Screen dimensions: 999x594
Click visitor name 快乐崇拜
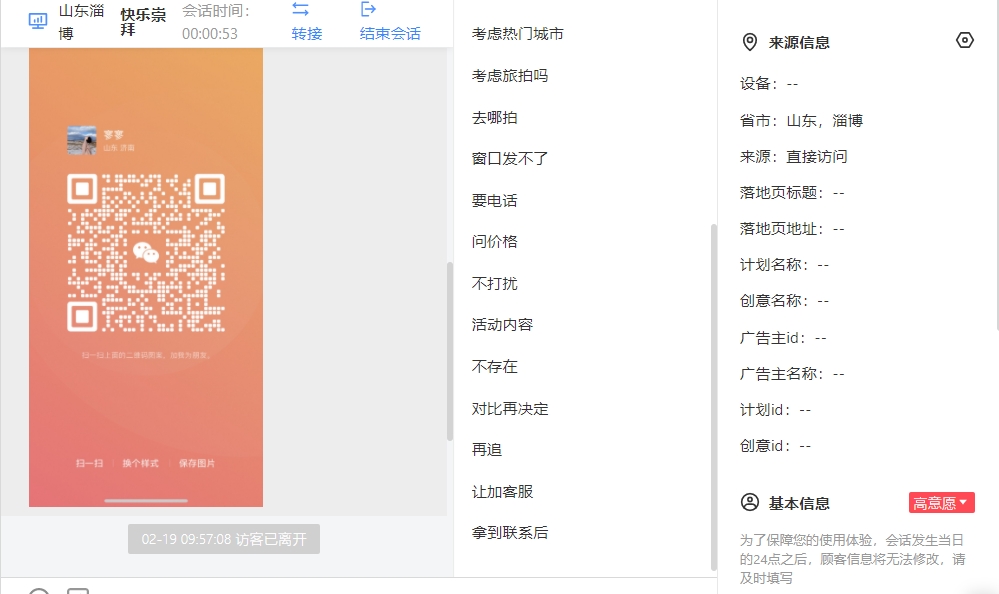(143, 22)
